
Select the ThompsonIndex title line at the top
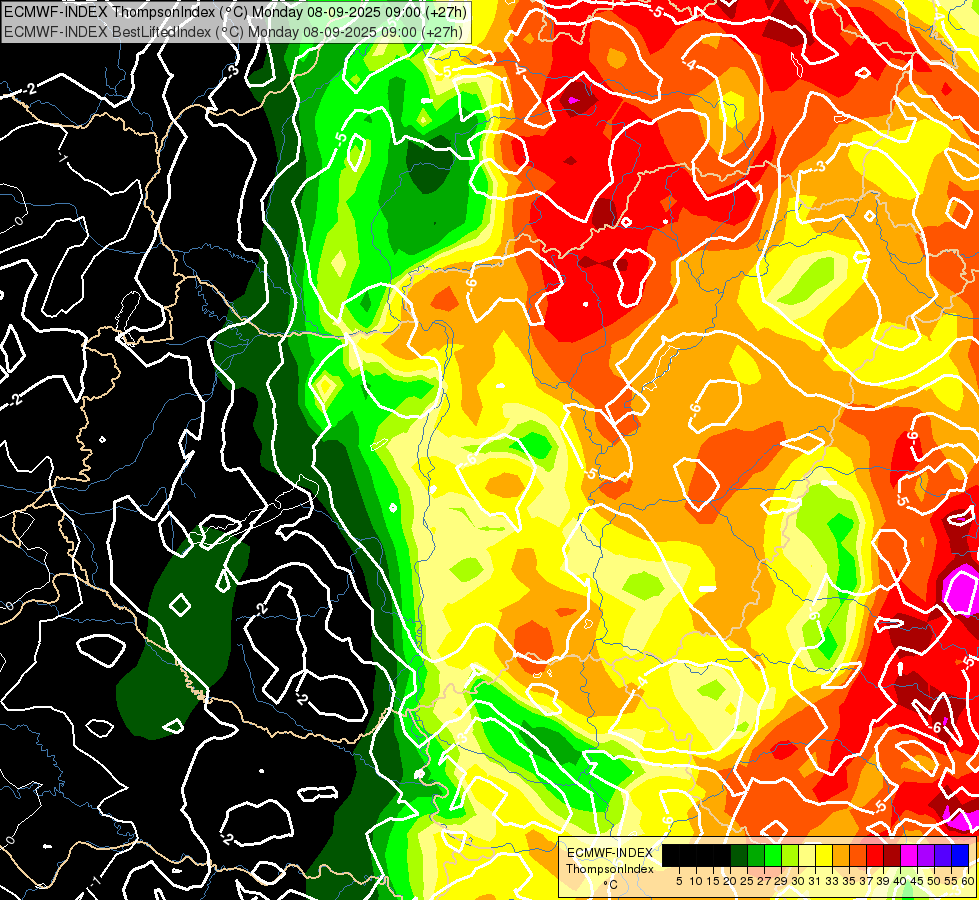[x=234, y=12]
